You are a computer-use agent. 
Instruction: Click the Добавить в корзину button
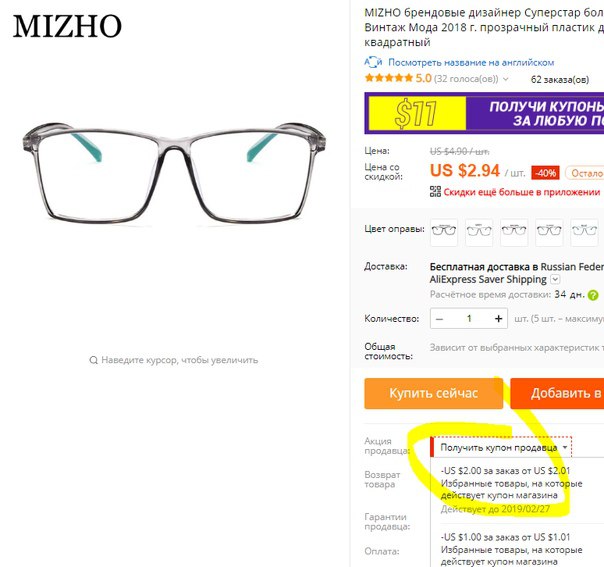(x=557, y=393)
